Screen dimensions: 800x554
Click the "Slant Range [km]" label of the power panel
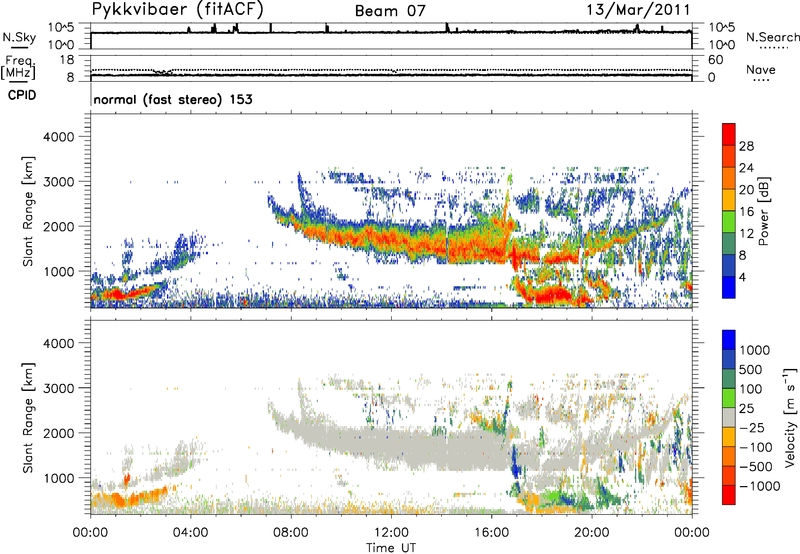[x=27, y=211]
